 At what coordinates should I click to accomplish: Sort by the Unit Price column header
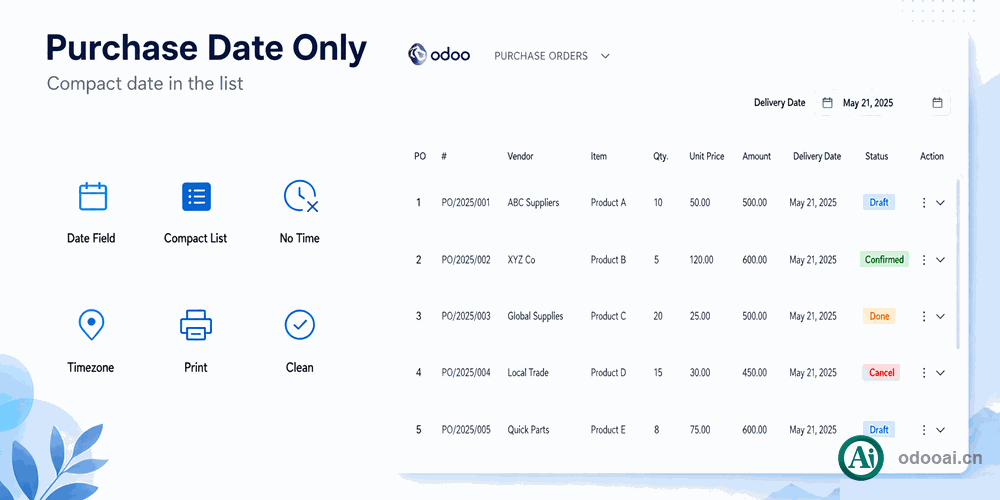(707, 156)
